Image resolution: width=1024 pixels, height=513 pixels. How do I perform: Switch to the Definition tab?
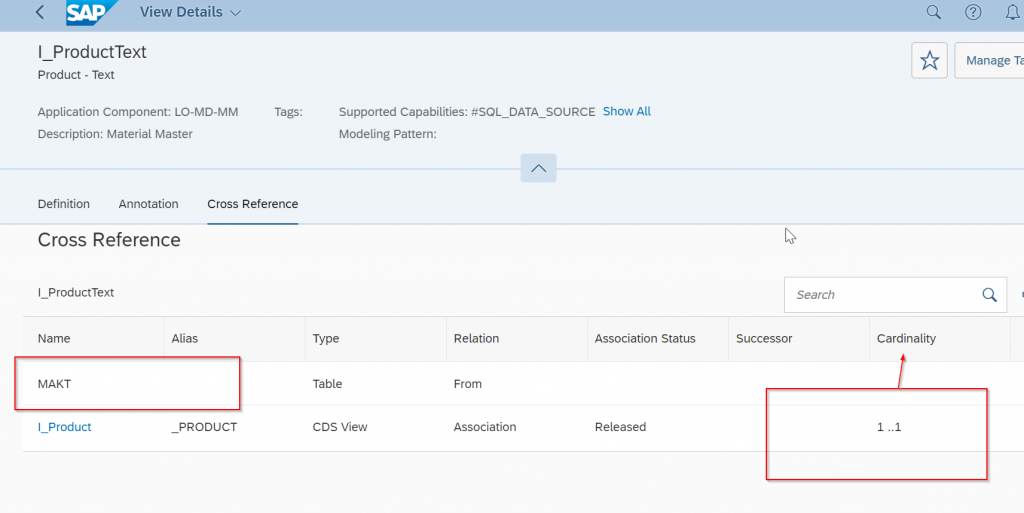[63, 204]
